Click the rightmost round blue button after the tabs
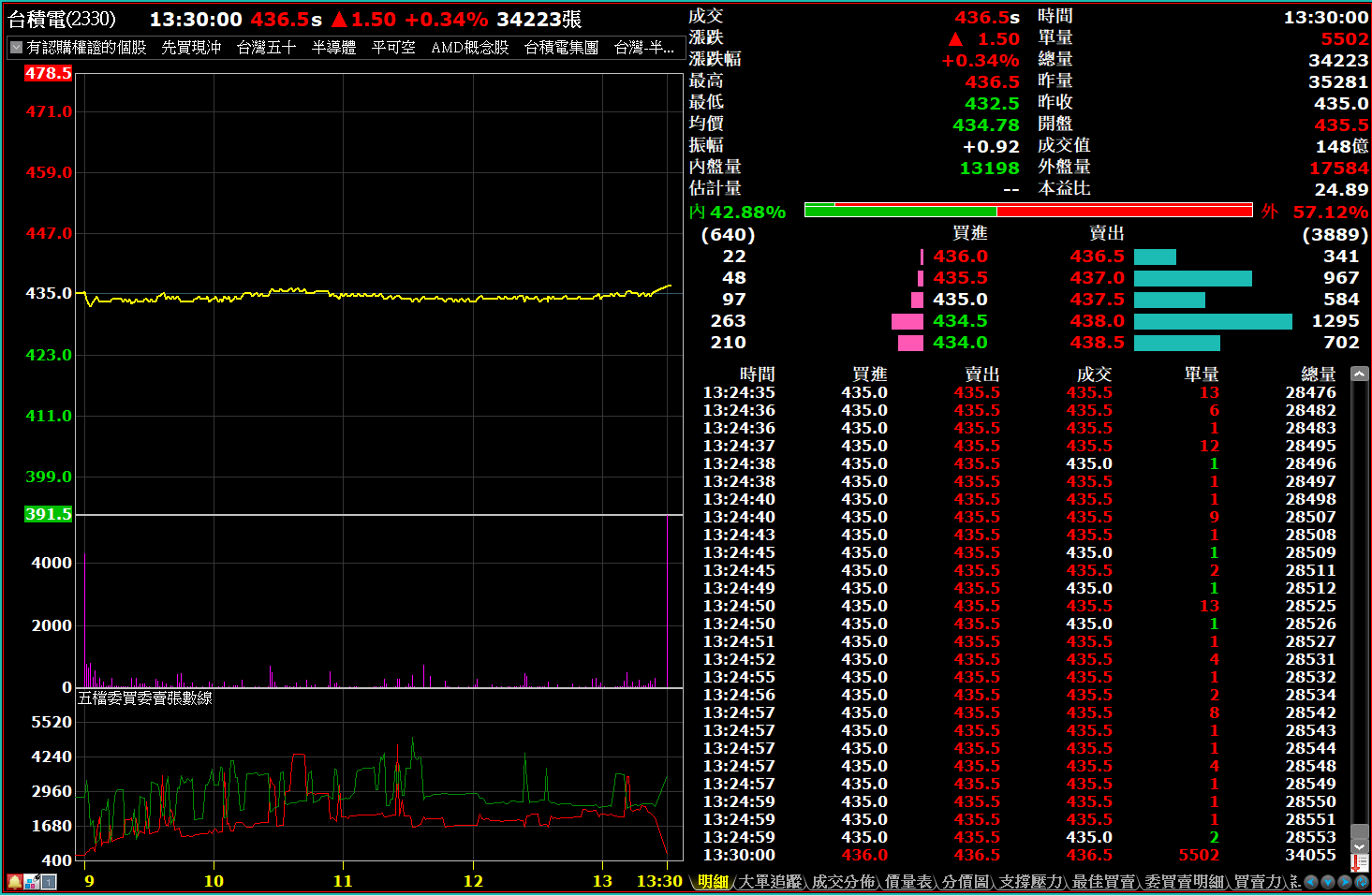Image resolution: width=1372 pixels, height=896 pixels. [1362, 881]
